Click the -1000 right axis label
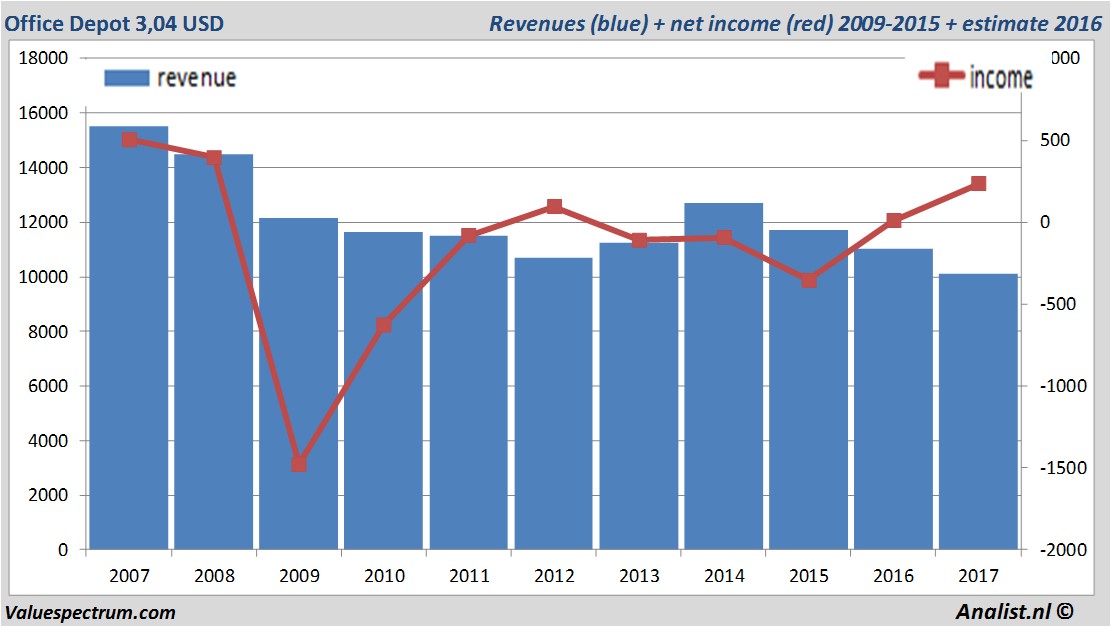Viewport: 1111px width, 627px height. (1063, 386)
